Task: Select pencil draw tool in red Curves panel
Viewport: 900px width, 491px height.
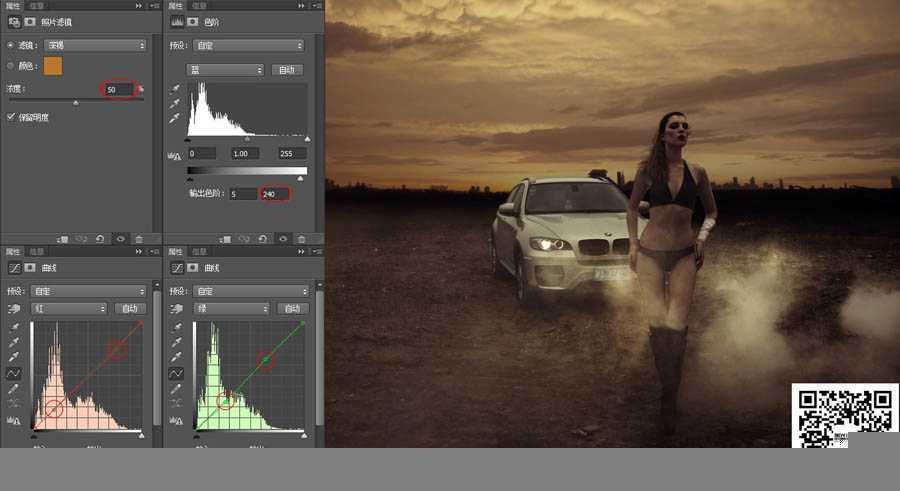Action: (x=13, y=389)
